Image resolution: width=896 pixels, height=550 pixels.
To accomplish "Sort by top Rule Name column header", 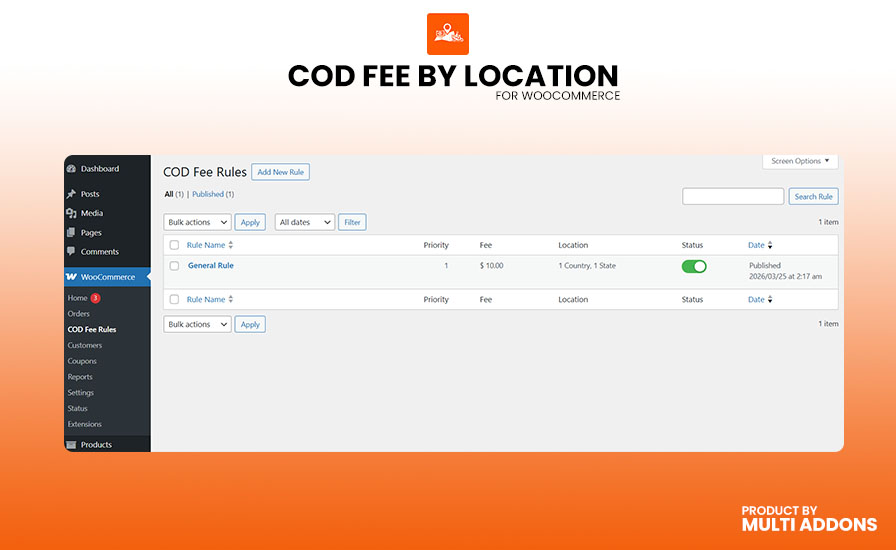I will coord(206,245).
